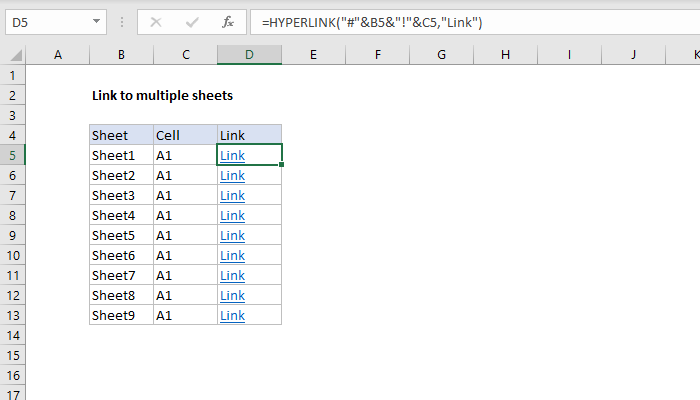Click the Select All corner triangle

pyautogui.click(x=12, y=56)
